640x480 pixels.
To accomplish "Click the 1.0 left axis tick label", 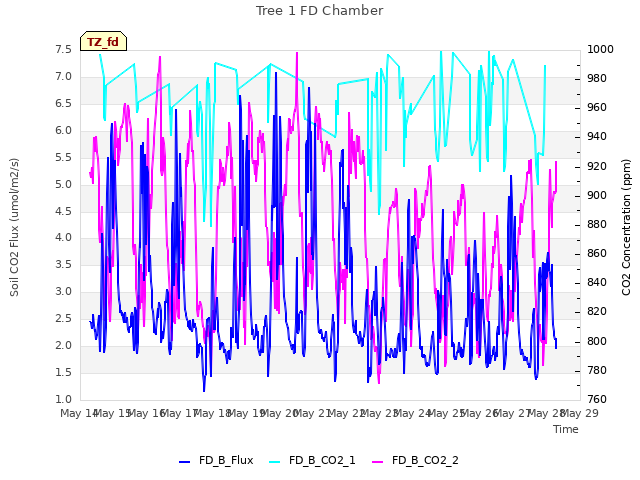I will (64, 399).
